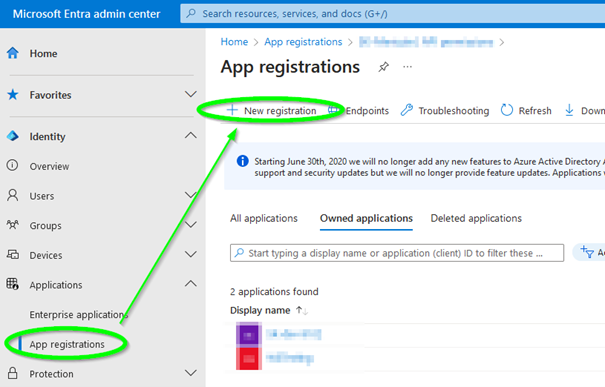
Task: Click the red application icon
Action: tap(249, 359)
